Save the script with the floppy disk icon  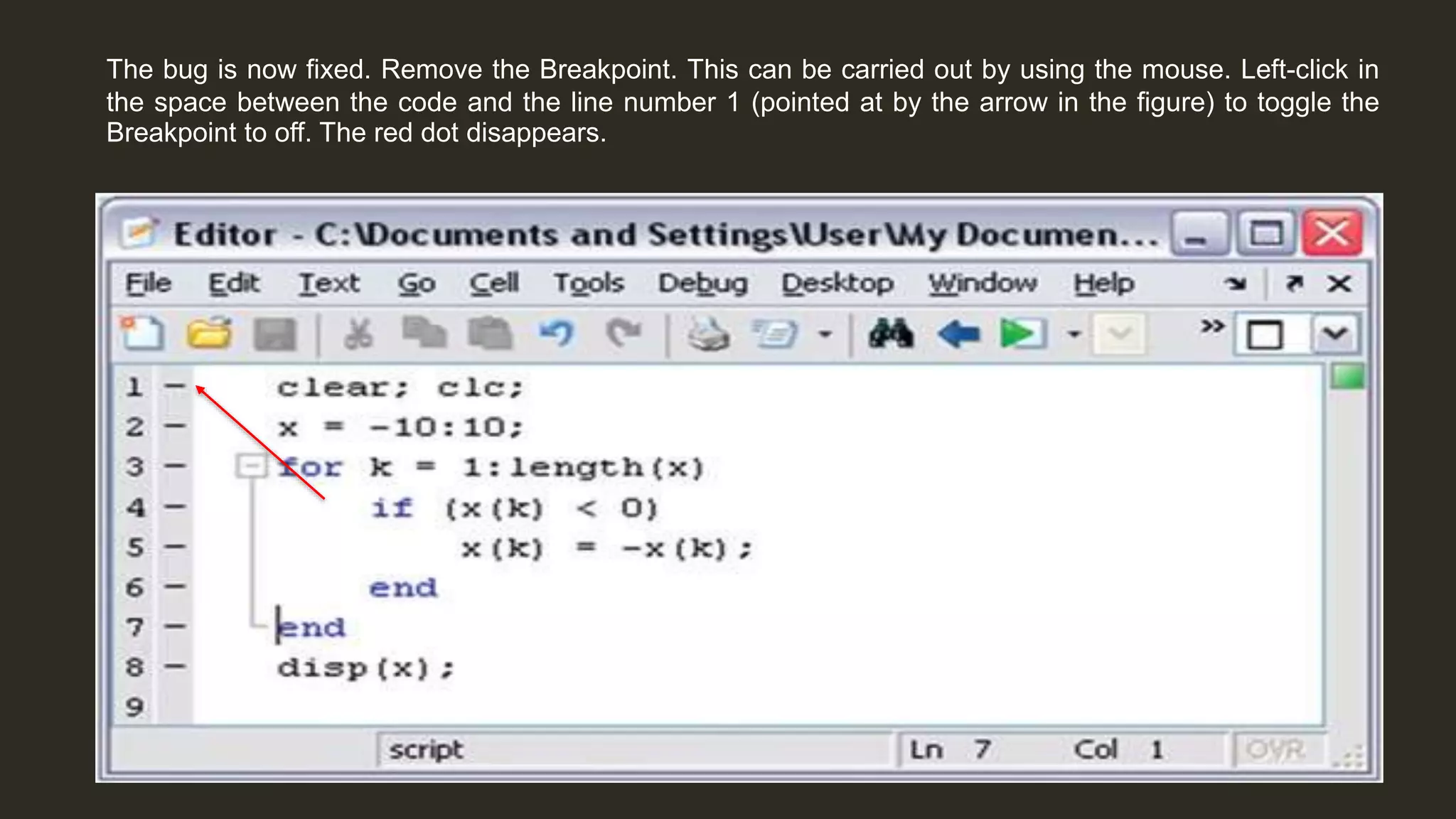click(275, 335)
